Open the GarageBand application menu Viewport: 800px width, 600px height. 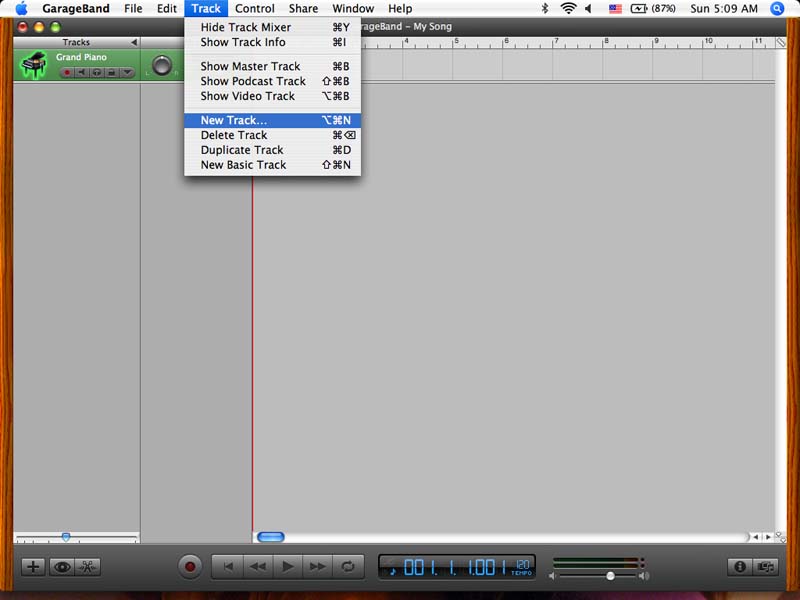[76, 9]
